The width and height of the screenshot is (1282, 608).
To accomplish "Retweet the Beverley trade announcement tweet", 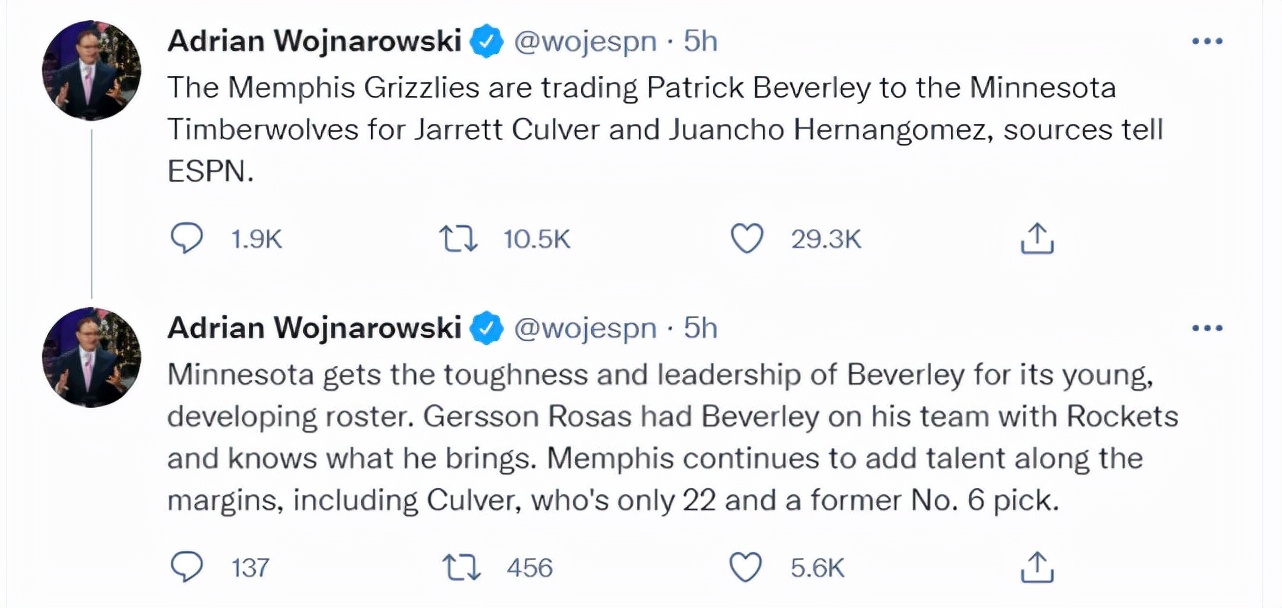I will [x=459, y=238].
